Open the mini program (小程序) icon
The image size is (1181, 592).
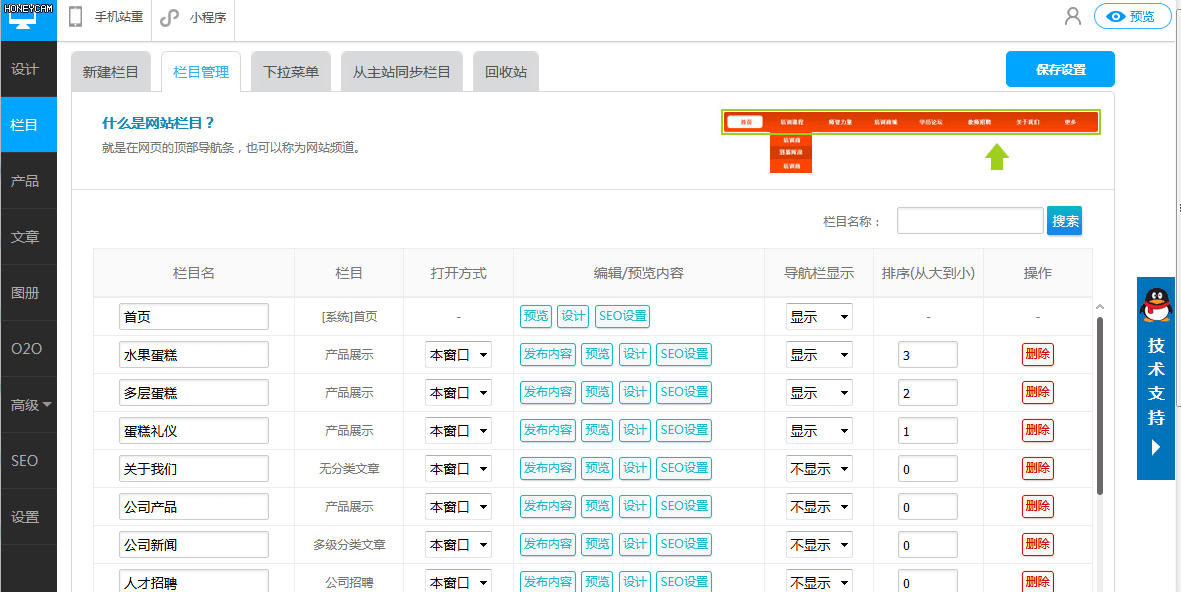[170, 17]
